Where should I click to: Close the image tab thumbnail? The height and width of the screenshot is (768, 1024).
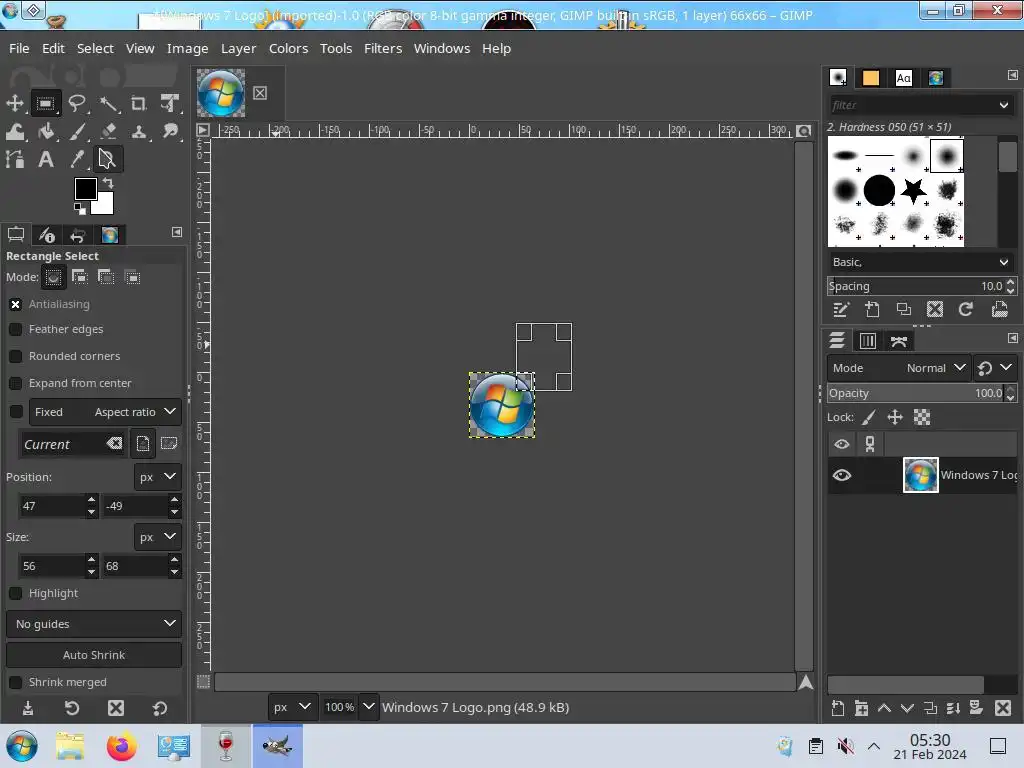[260, 93]
